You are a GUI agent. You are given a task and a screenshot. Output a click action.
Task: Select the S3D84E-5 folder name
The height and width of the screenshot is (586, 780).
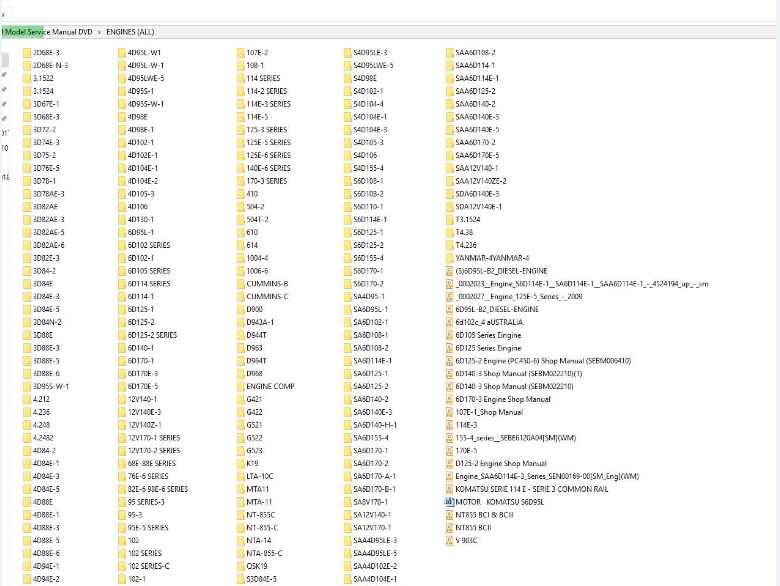262,579
